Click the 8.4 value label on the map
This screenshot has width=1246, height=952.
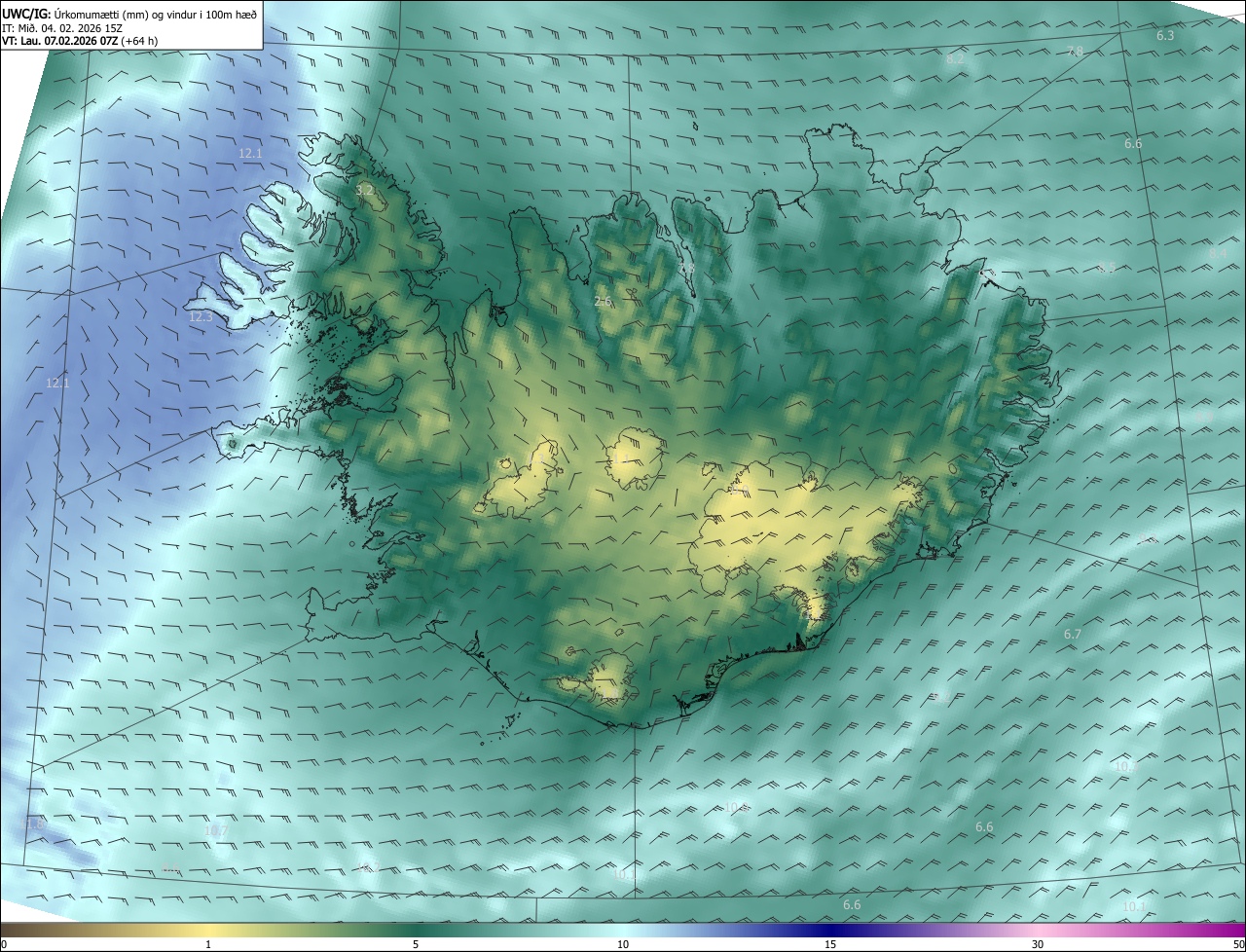tap(1218, 253)
